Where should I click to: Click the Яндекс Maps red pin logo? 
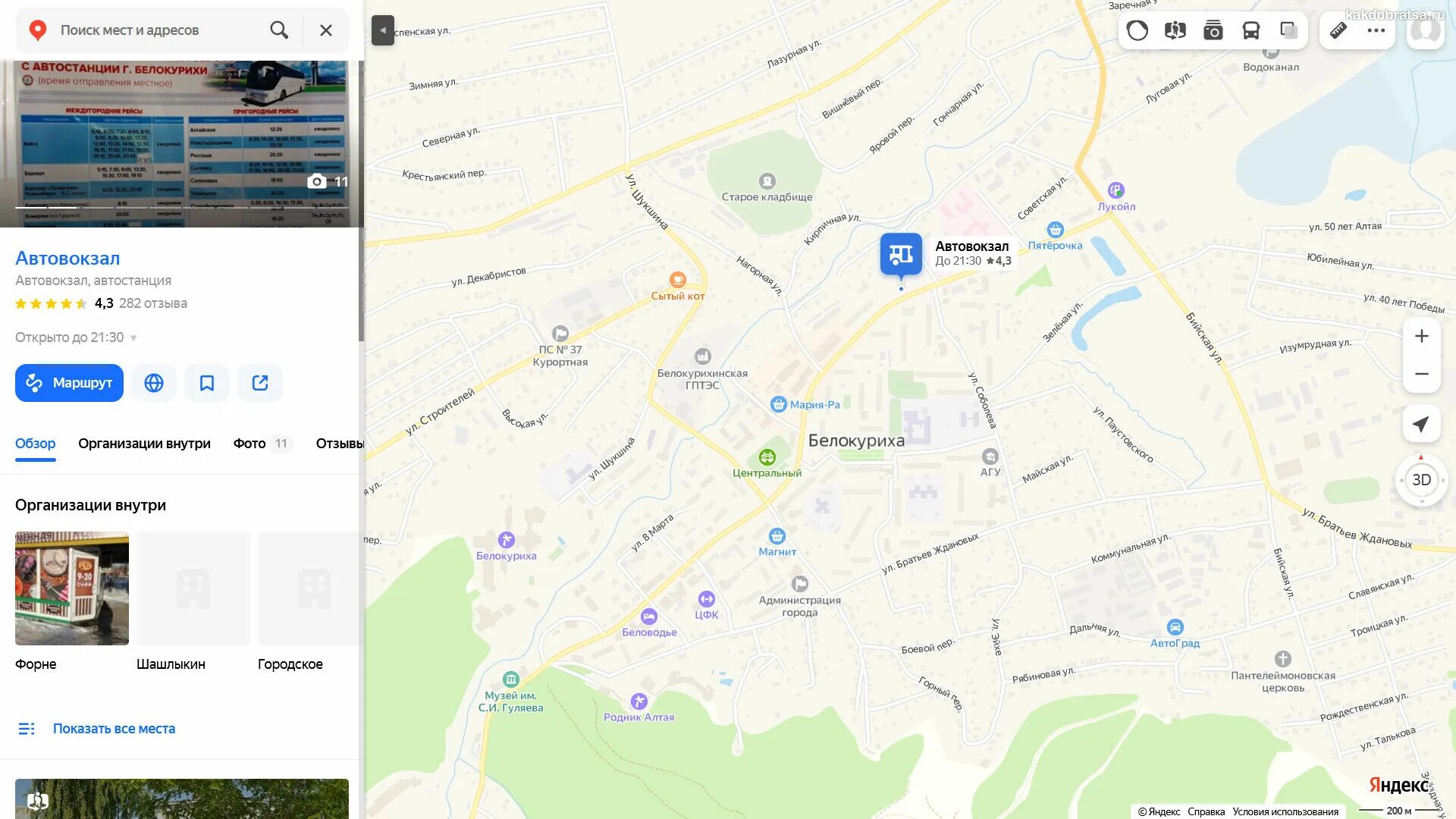(37, 30)
